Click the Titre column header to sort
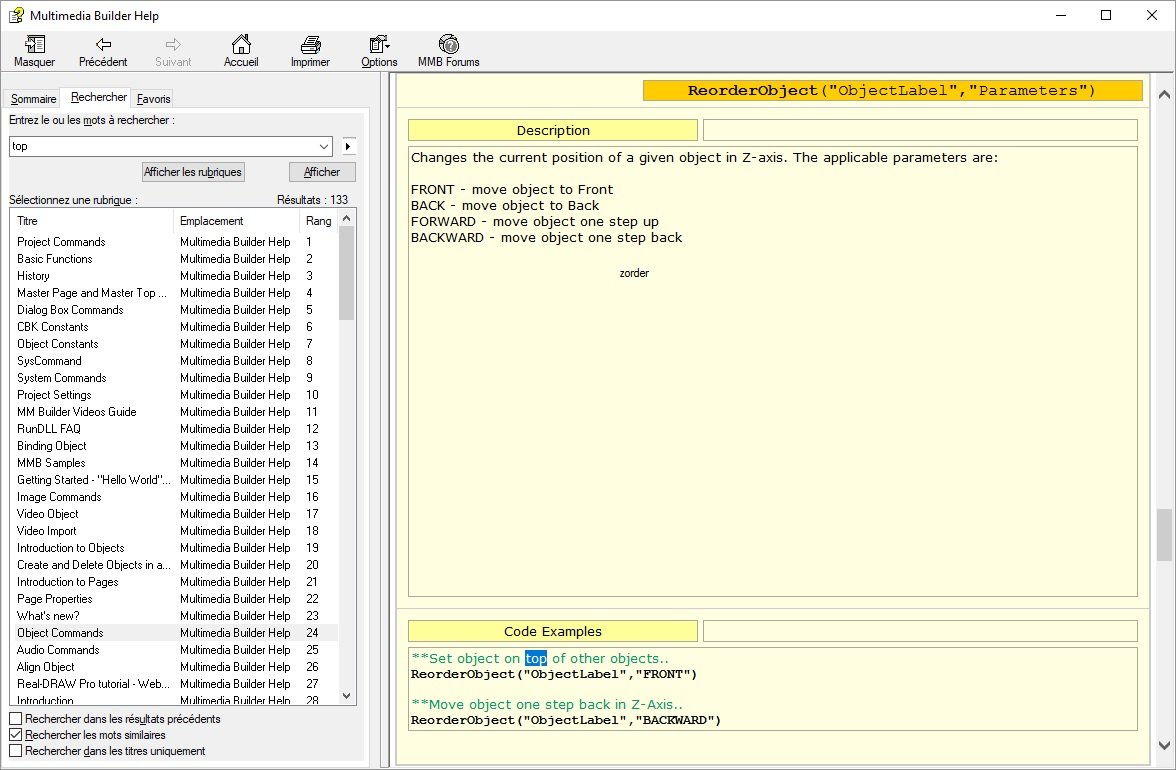 click(92, 221)
